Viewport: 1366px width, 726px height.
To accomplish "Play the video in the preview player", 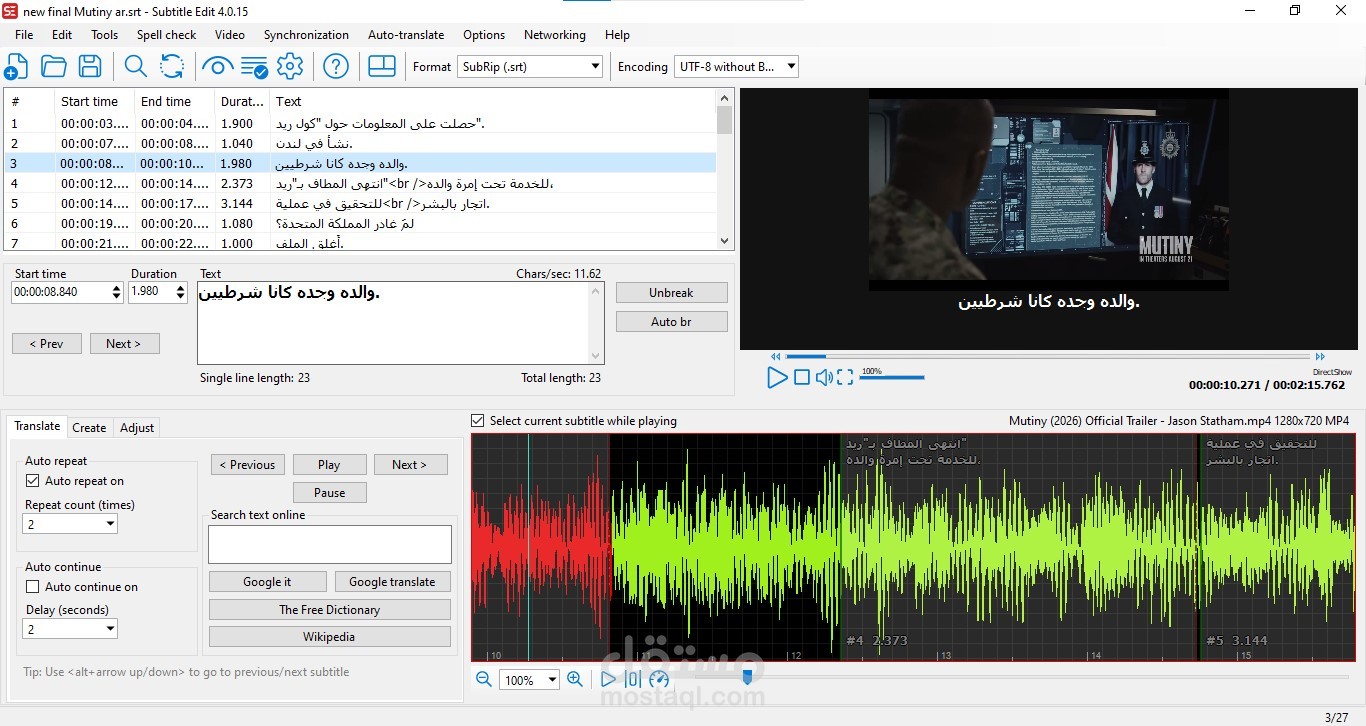I will click(777, 377).
